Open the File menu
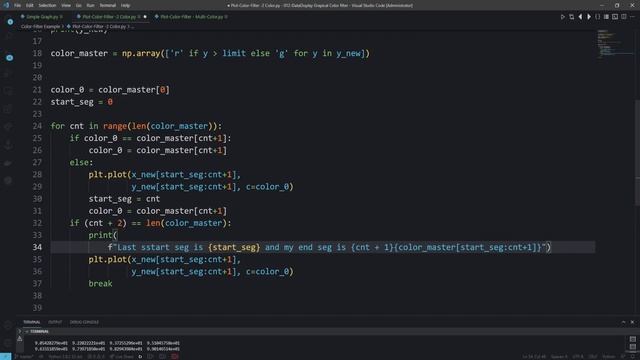 pyautogui.click(x=17, y=5)
